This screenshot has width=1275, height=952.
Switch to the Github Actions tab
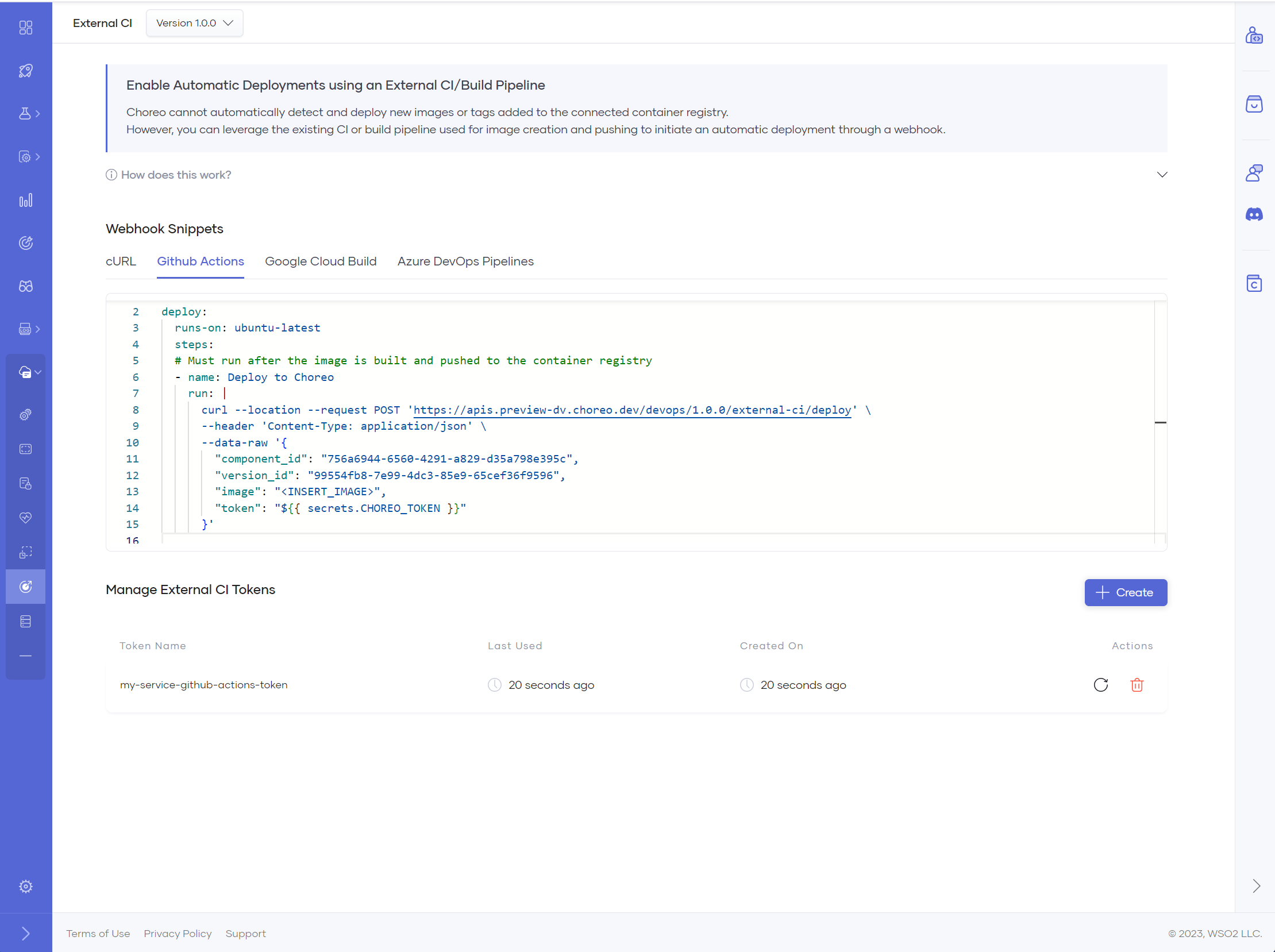coord(201,261)
